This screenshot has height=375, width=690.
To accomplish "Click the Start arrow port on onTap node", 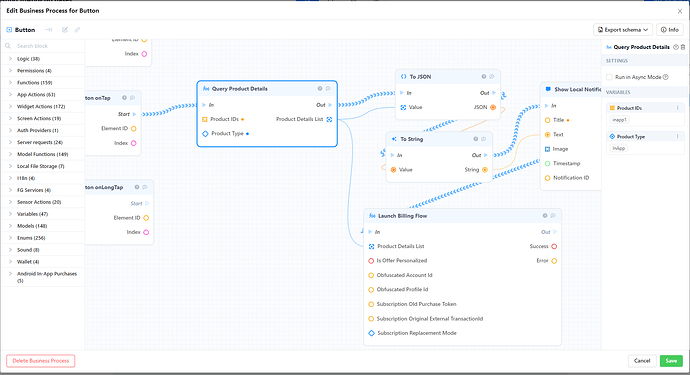I will pyautogui.click(x=135, y=114).
